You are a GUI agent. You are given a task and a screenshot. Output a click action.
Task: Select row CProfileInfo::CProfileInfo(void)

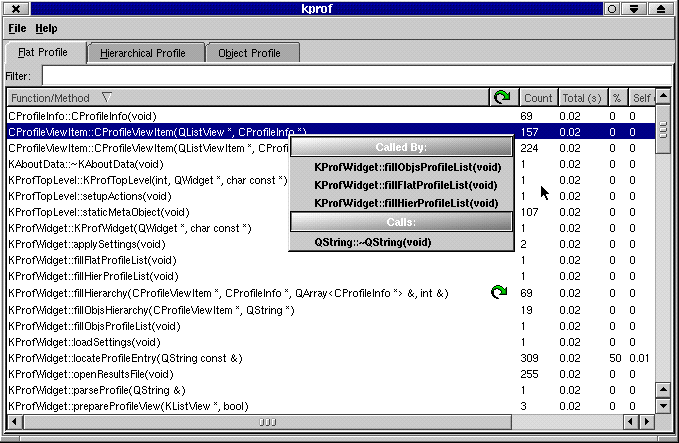point(331,116)
